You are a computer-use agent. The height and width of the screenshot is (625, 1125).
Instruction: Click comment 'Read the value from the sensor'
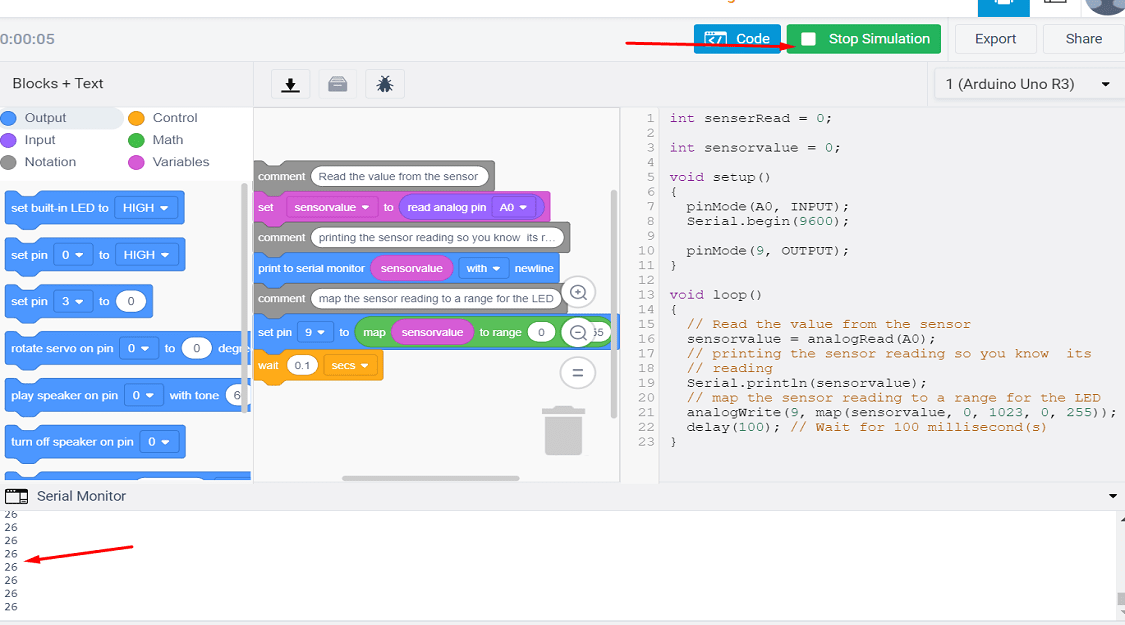point(400,177)
